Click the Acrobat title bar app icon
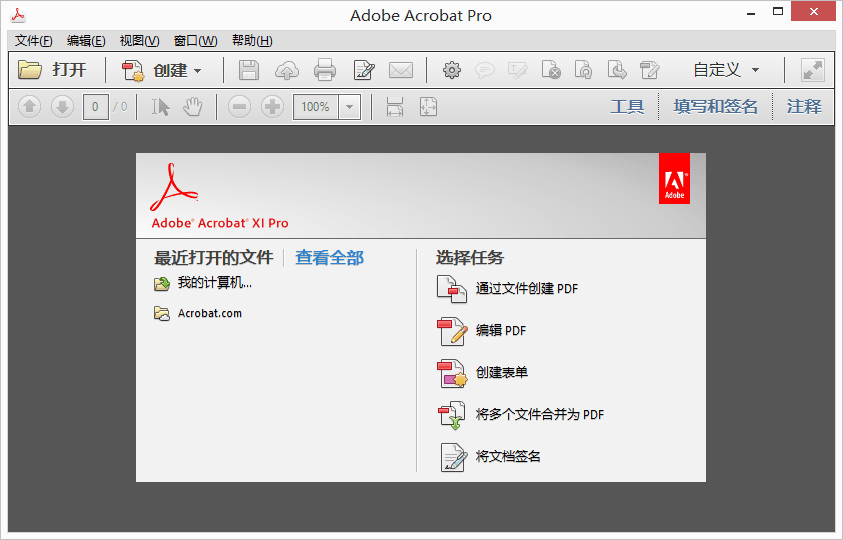Viewport: 843px width, 540px height. [x=18, y=15]
